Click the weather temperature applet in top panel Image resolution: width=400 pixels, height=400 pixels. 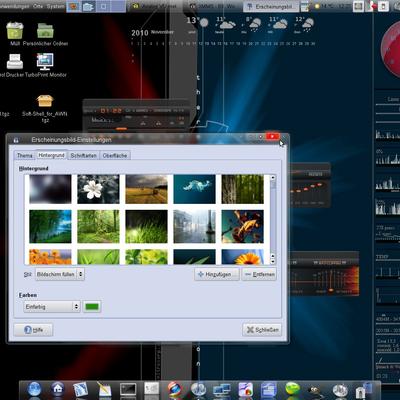(325, 6)
